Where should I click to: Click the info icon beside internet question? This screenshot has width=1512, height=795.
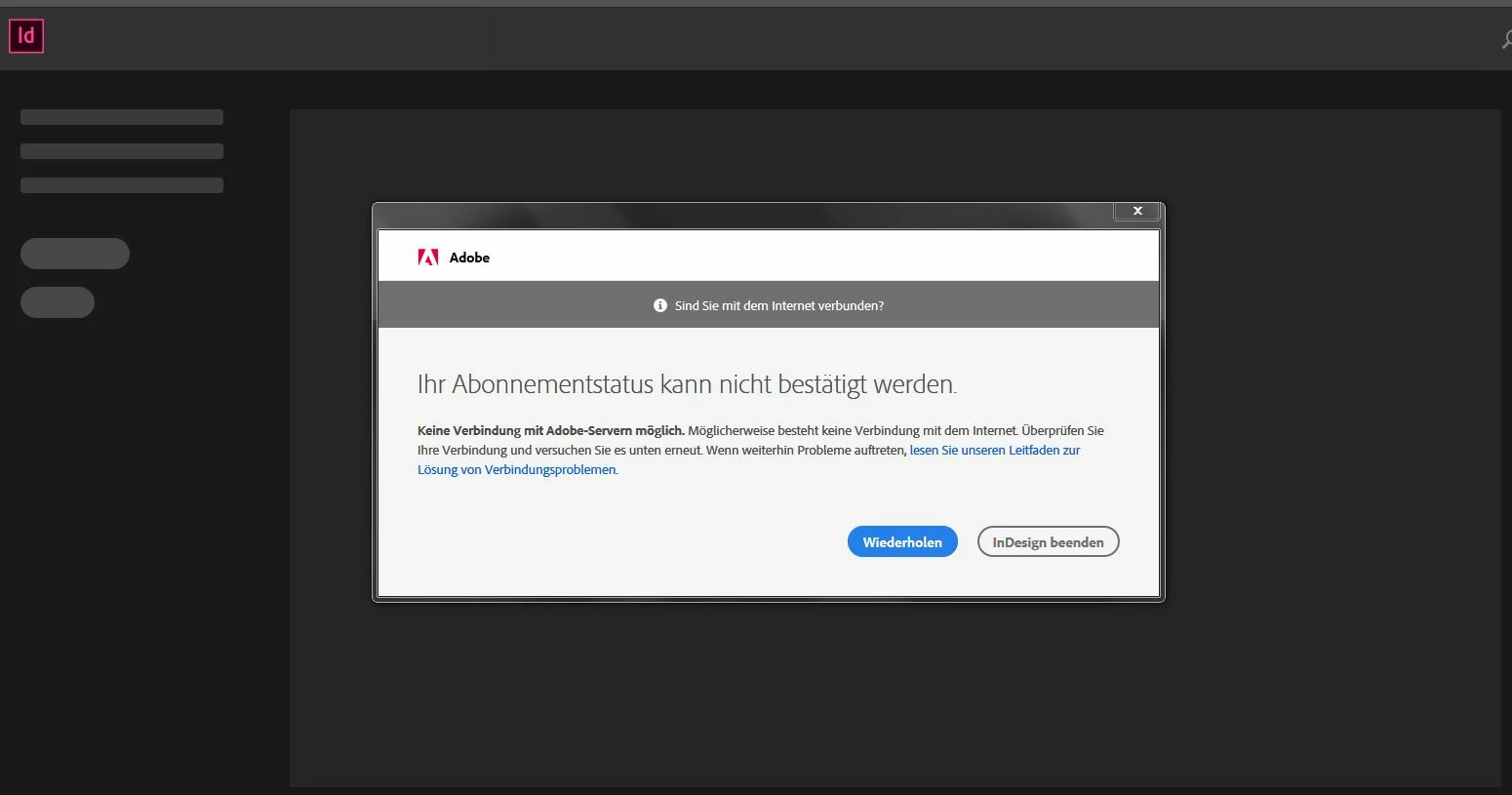(x=660, y=305)
